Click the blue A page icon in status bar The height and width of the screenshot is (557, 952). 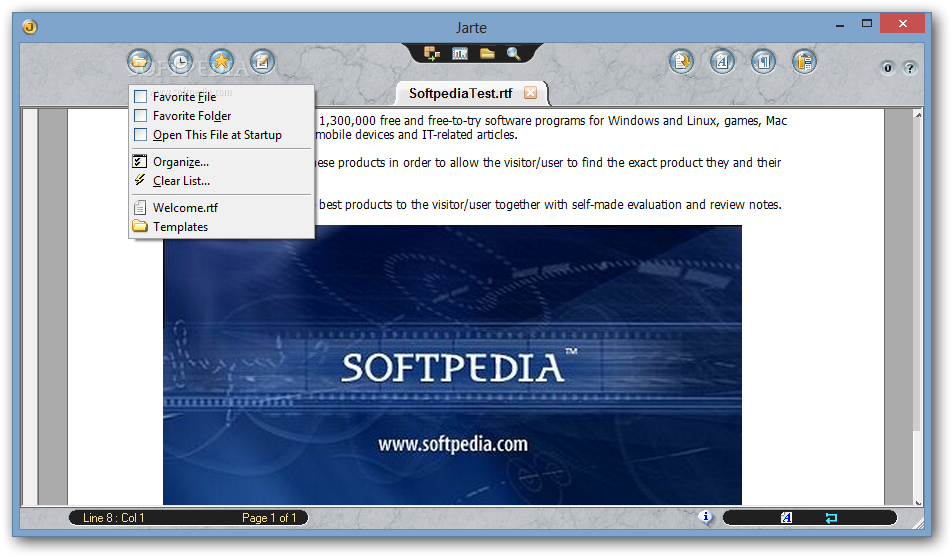coord(786,518)
